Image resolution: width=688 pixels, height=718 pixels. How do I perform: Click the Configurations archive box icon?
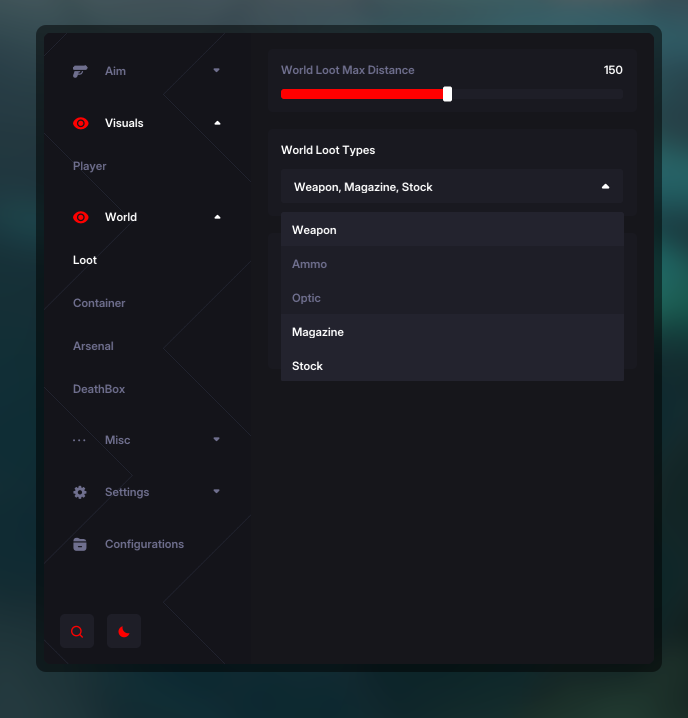[x=80, y=544]
